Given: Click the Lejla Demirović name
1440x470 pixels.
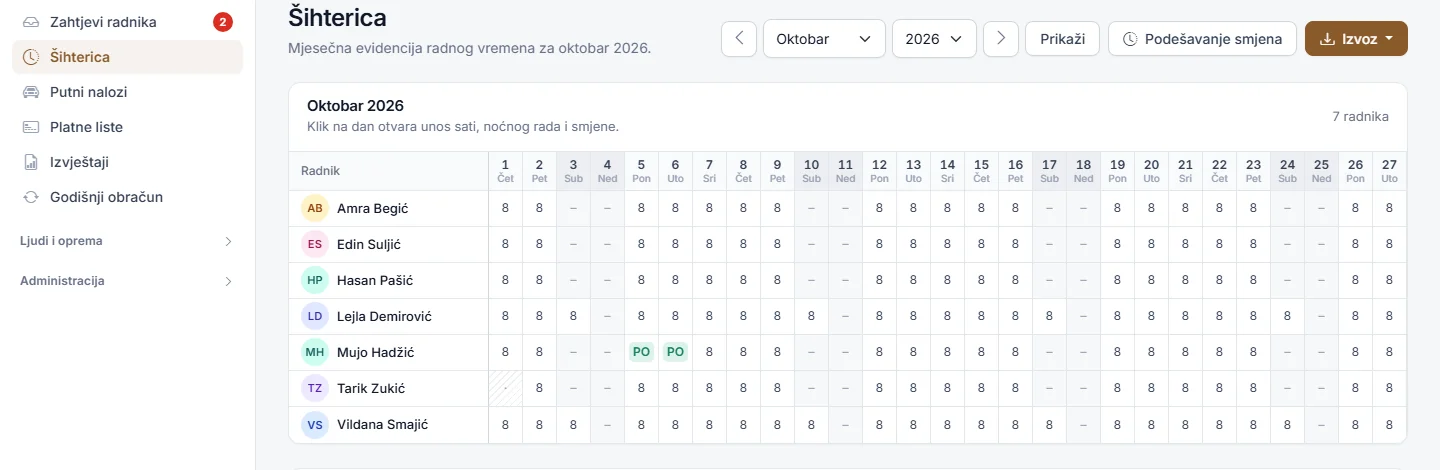Looking at the screenshot, I should pos(384,317).
